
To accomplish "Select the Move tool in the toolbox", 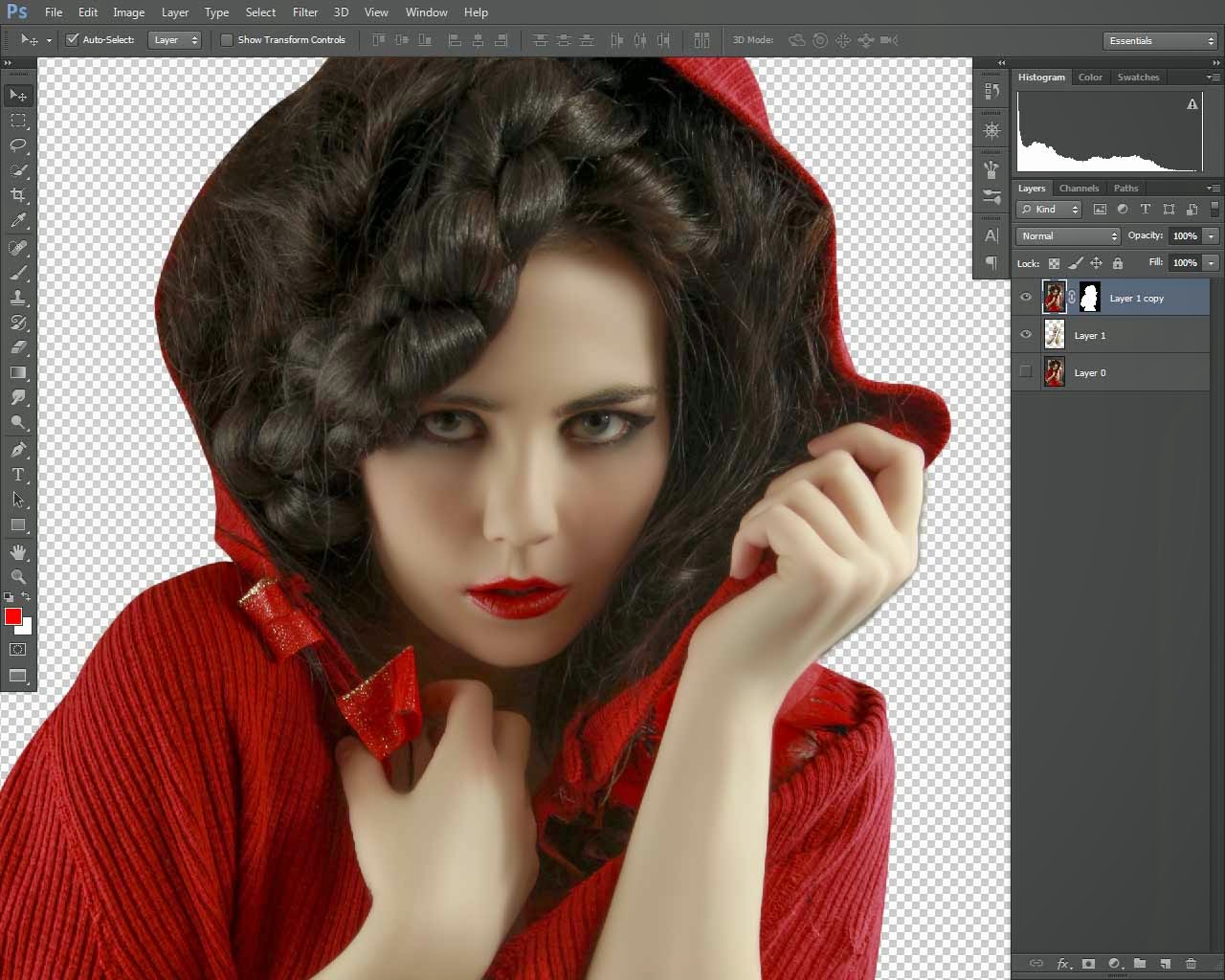I will point(18,95).
